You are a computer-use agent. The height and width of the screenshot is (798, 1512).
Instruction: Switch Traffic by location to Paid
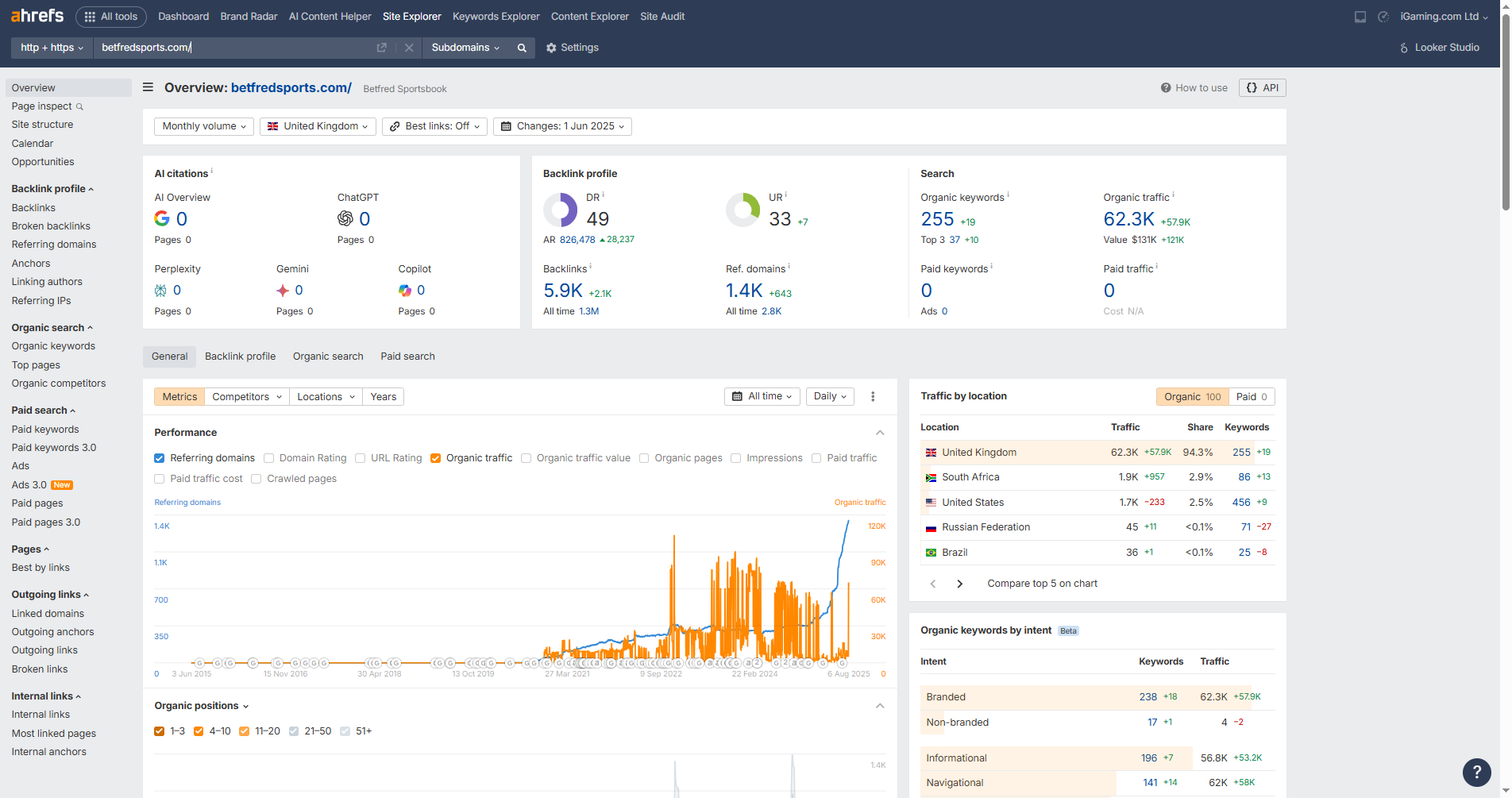point(1252,397)
